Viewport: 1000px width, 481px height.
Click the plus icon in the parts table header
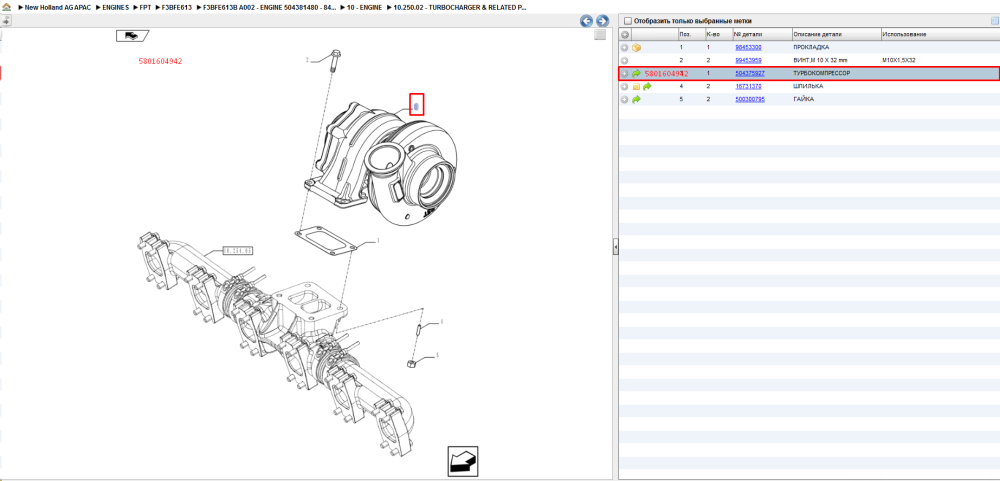pyautogui.click(x=625, y=34)
